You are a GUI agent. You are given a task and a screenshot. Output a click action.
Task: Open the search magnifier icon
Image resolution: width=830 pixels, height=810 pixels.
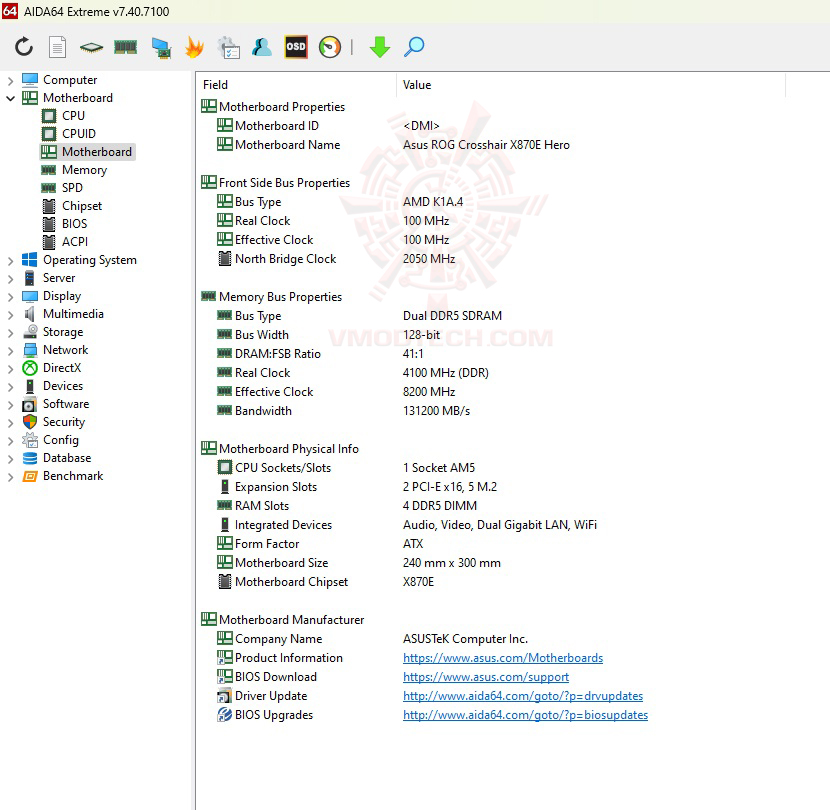point(414,47)
